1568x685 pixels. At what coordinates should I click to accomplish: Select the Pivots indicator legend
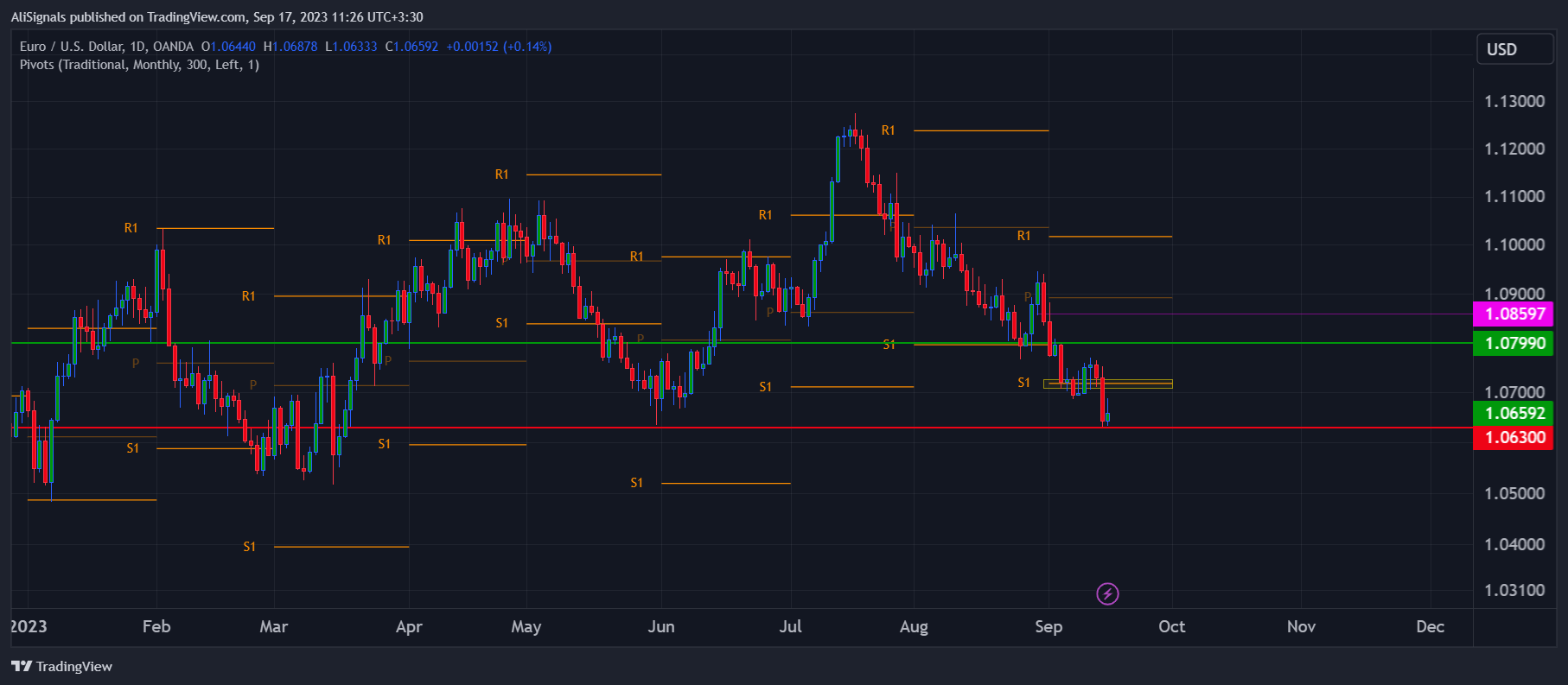click(139, 65)
